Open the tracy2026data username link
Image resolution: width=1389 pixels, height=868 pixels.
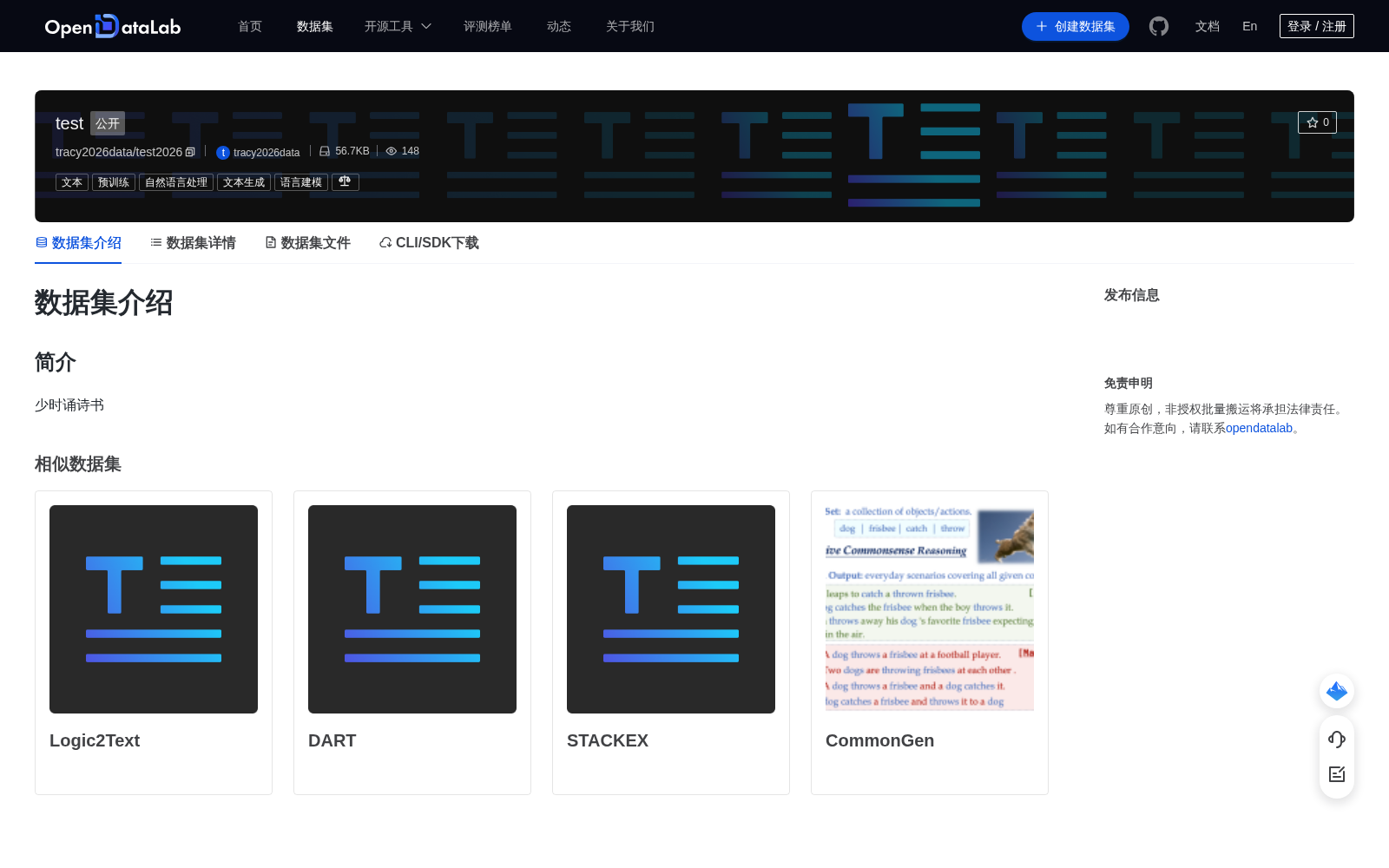[x=267, y=152]
